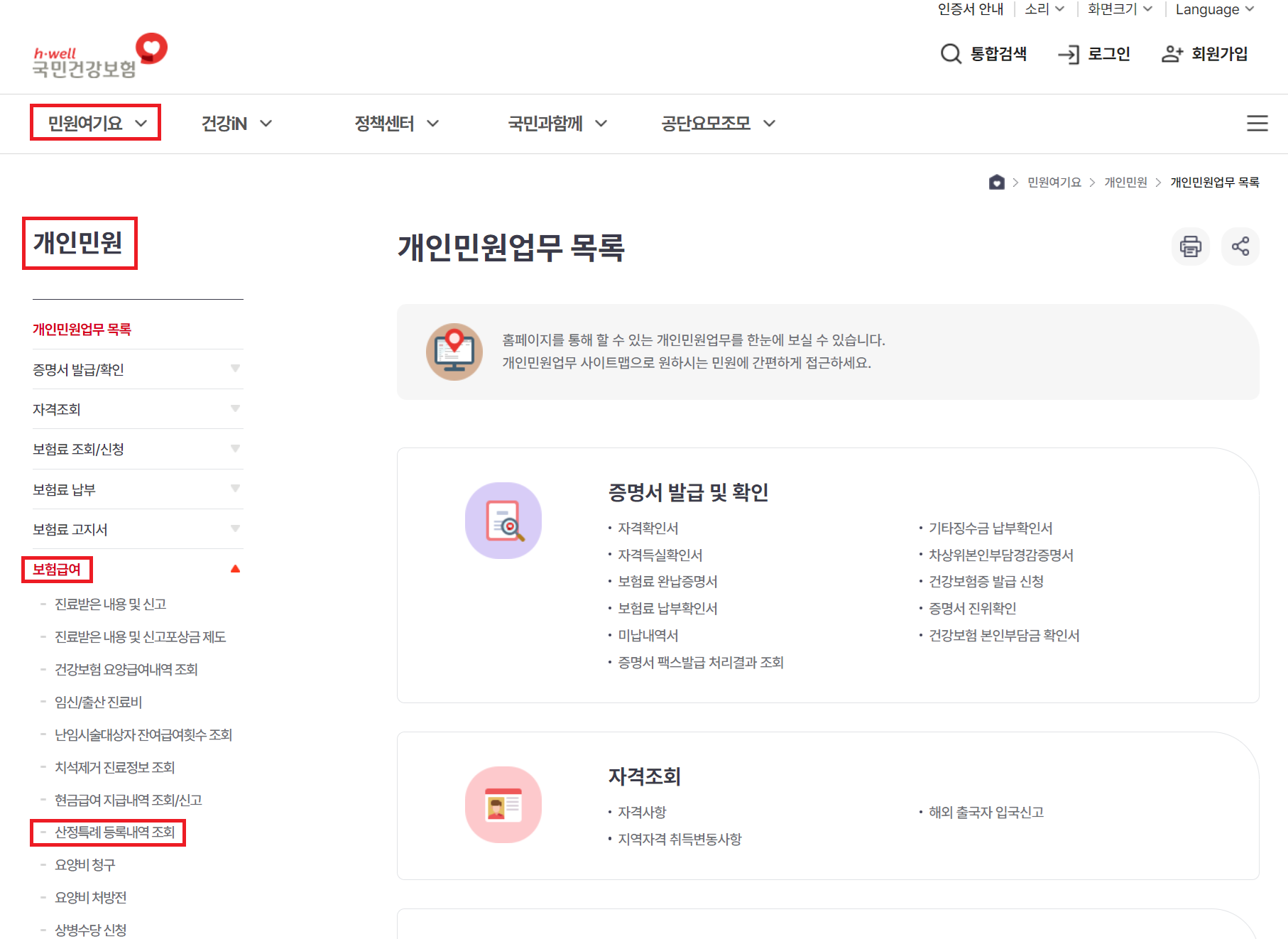Viewport: 1288px width, 939px height.
Task: Click the 회원가입 person-plus icon
Action: tap(1172, 54)
